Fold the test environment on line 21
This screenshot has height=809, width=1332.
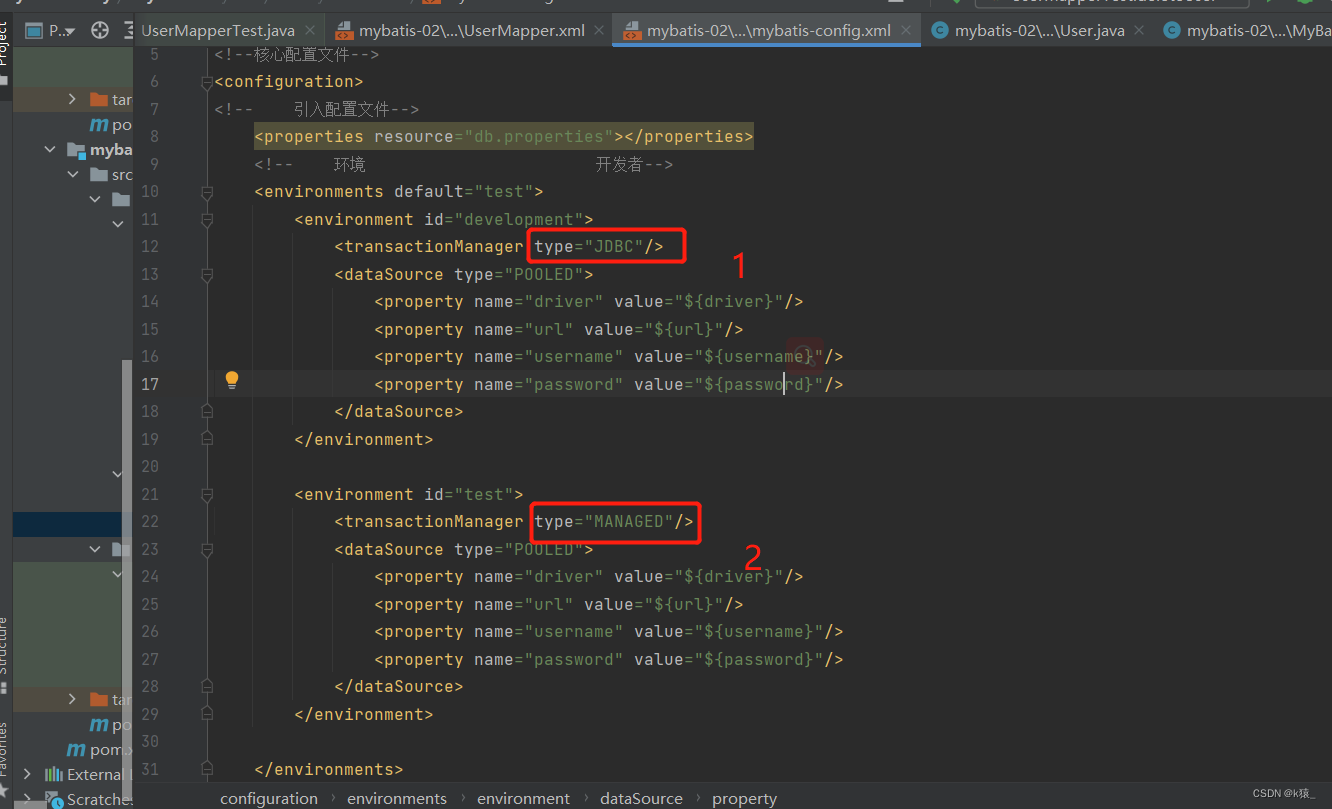tap(207, 494)
